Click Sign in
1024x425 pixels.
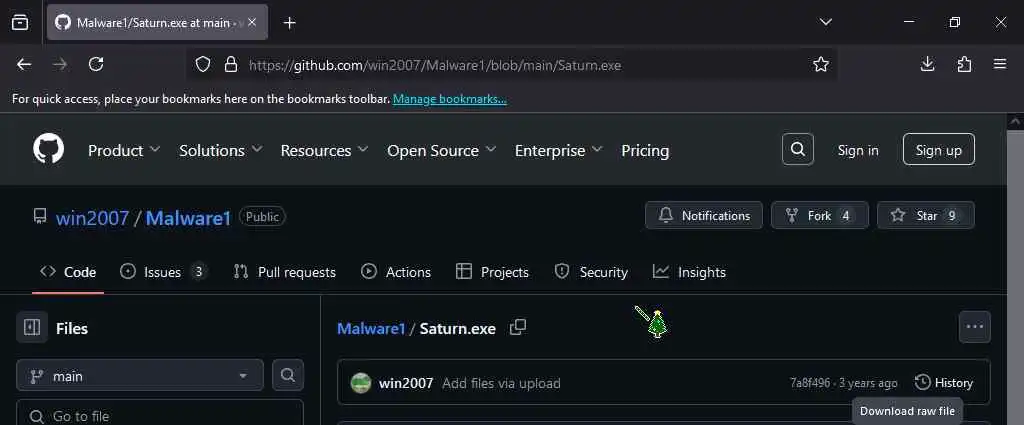click(x=858, y=150)
